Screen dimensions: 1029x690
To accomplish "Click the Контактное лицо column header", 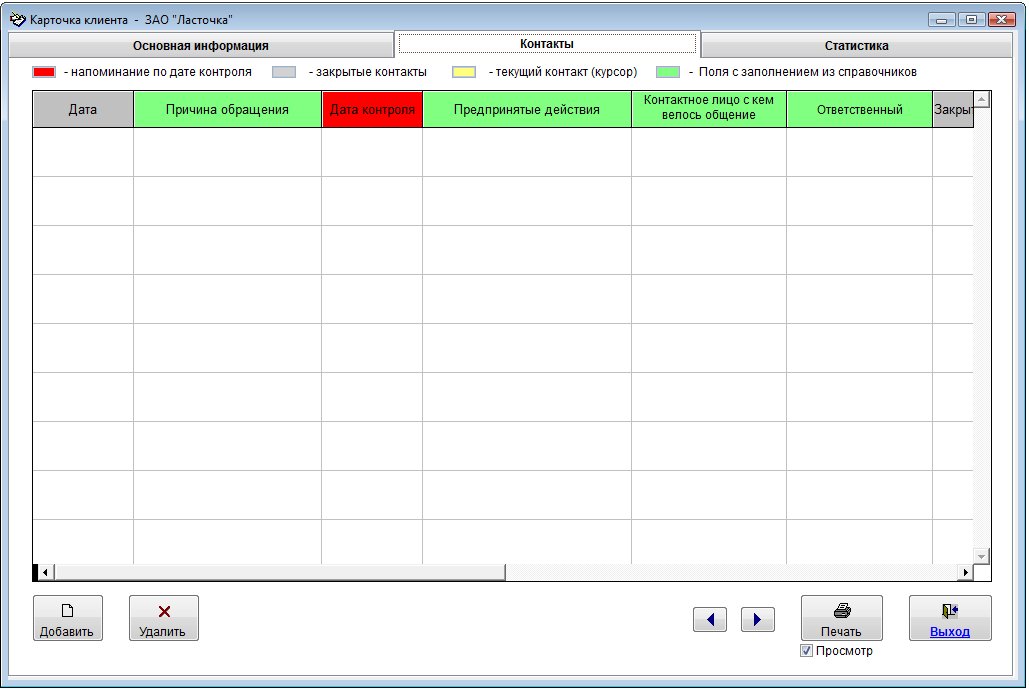I will [x=709, y=109].
